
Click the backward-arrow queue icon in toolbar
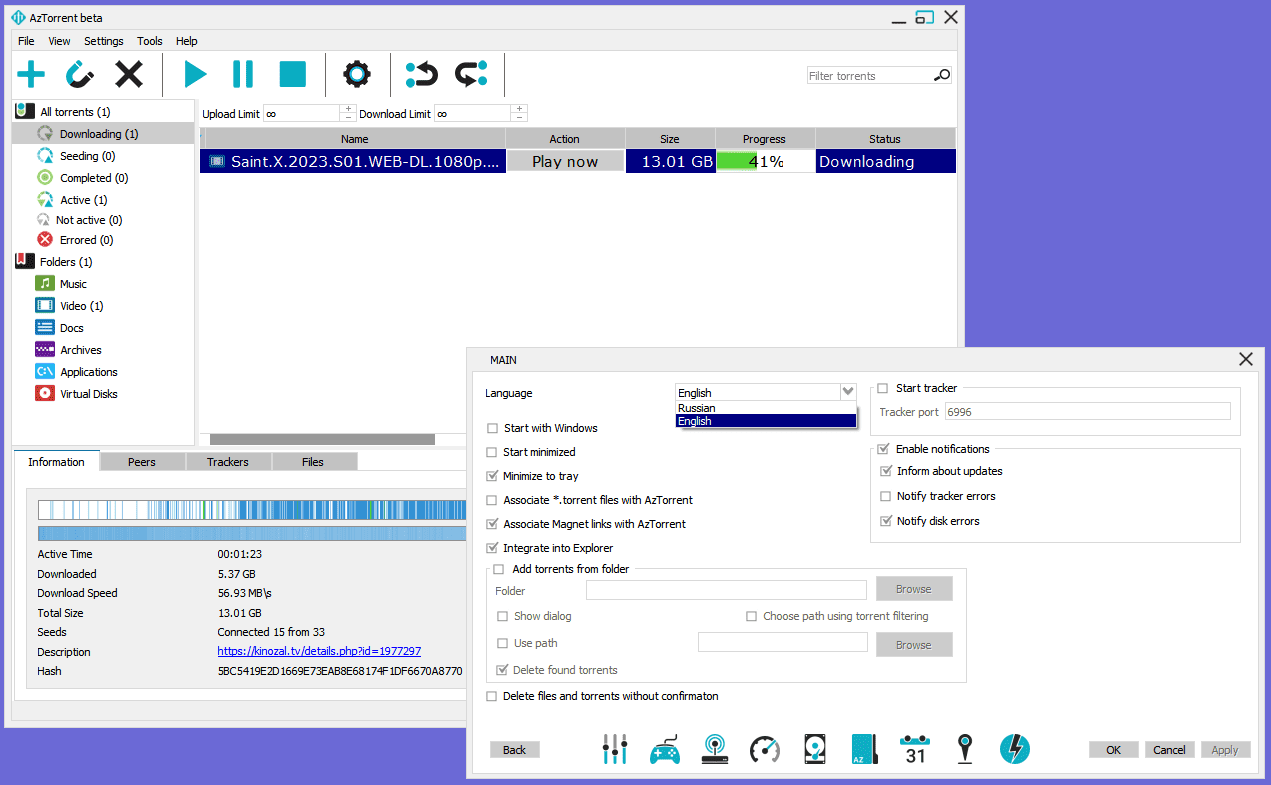coord(422,74)
